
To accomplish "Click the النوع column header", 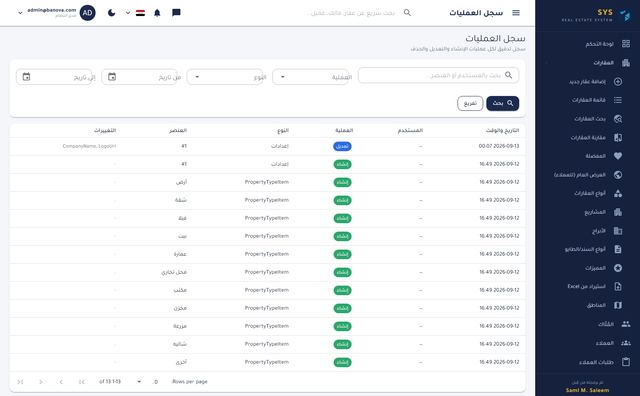I will point(283,130).
